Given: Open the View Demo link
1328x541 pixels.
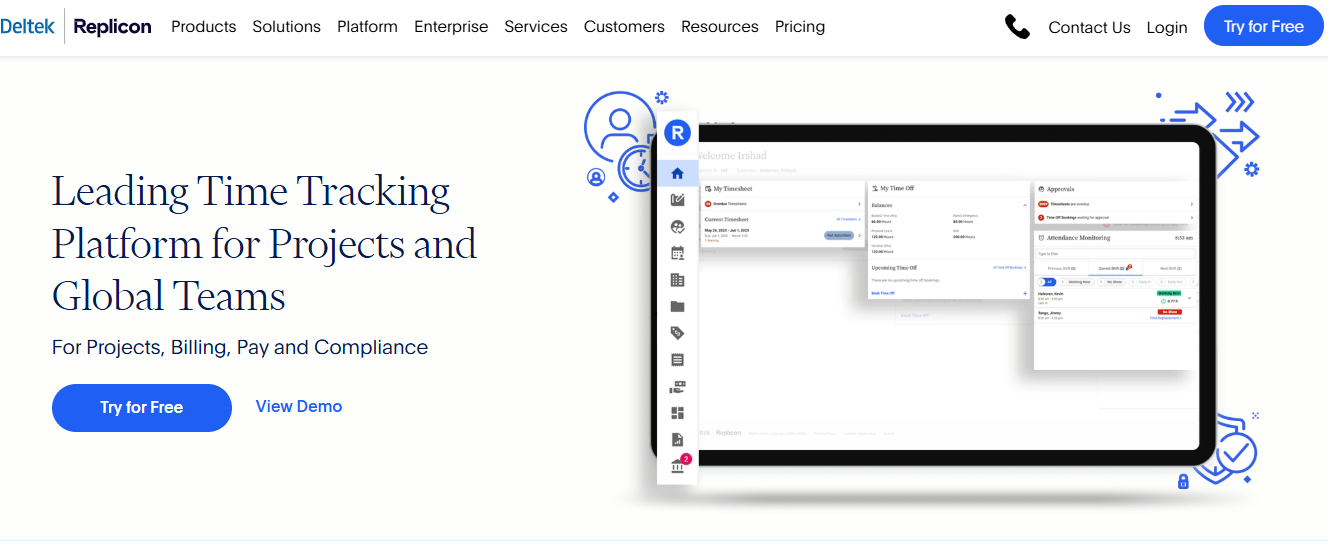Looking at the screenshot, I should (x=299, y=406).
